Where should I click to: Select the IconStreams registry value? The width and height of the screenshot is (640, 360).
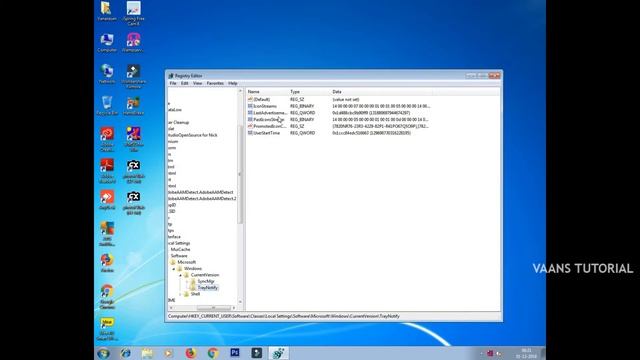coord(265,106)
